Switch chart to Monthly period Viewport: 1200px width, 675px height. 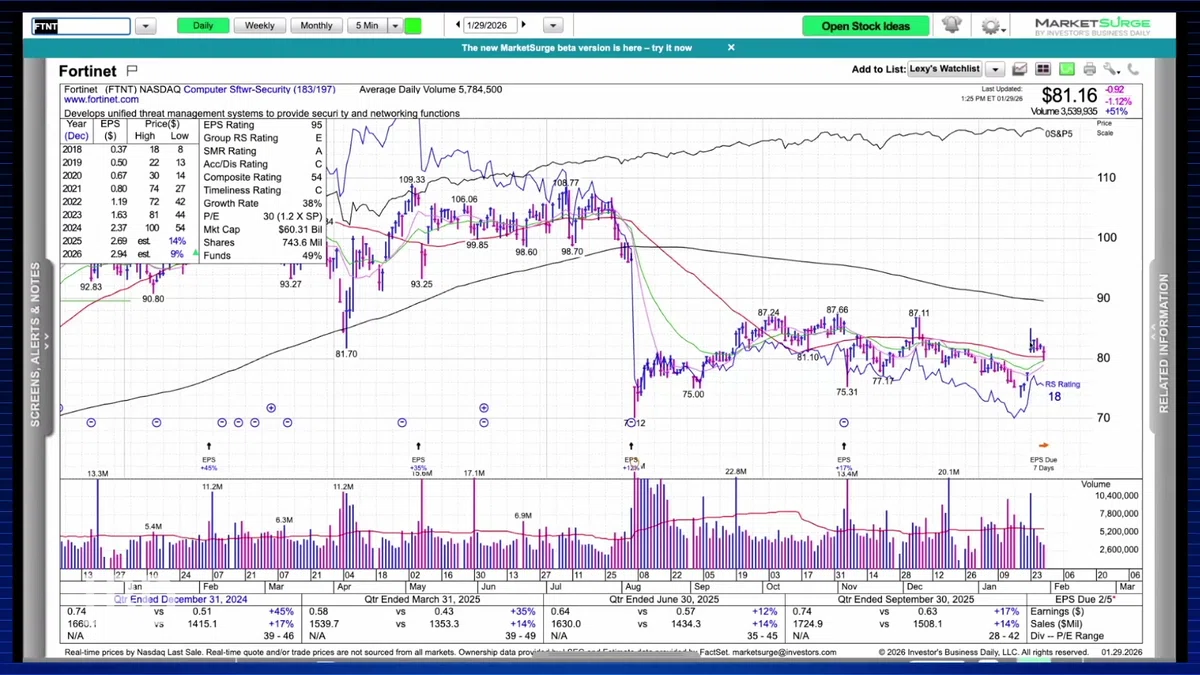316,26
